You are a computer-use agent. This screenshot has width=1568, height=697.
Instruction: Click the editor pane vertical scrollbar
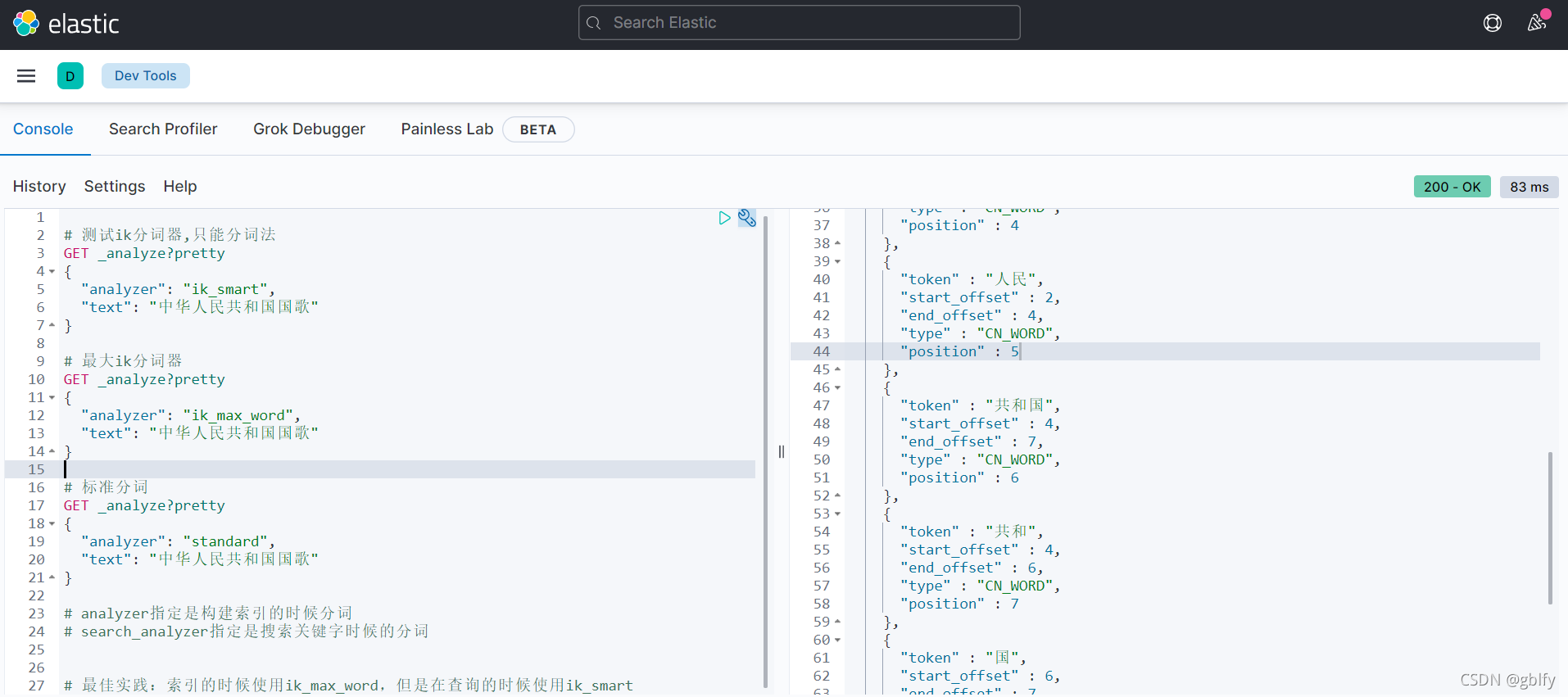765,450
